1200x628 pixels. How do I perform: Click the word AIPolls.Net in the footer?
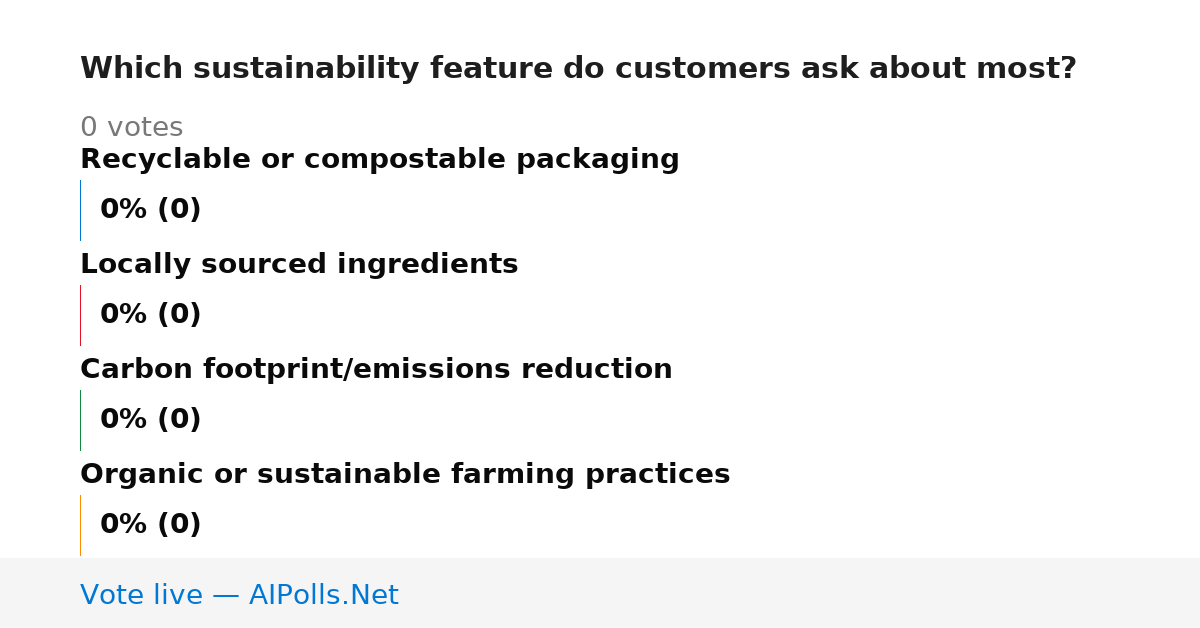click(324, 595)
